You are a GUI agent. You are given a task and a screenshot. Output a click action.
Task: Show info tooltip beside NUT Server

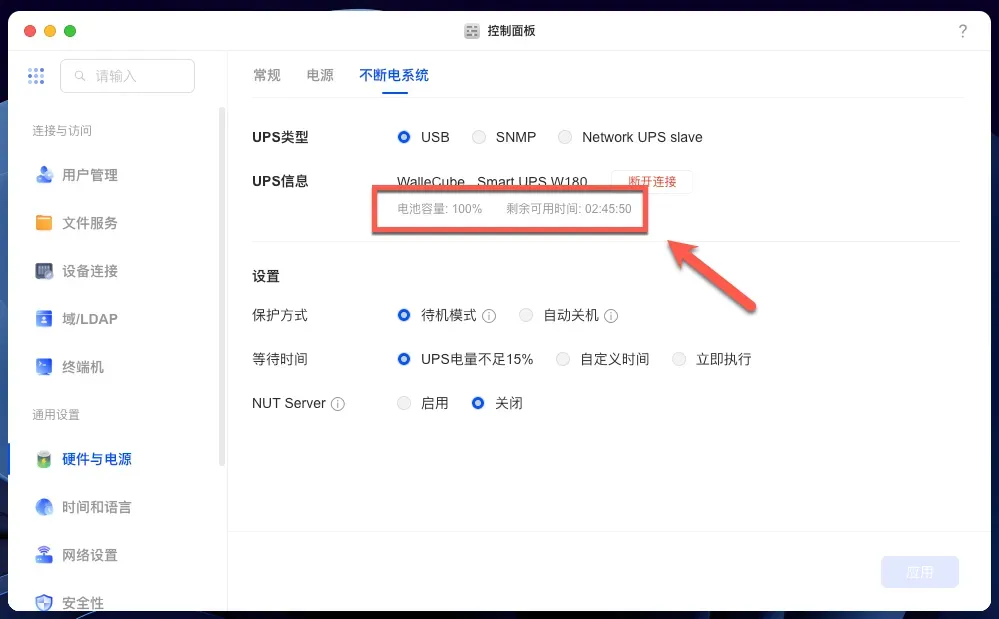tap(338, 404)
